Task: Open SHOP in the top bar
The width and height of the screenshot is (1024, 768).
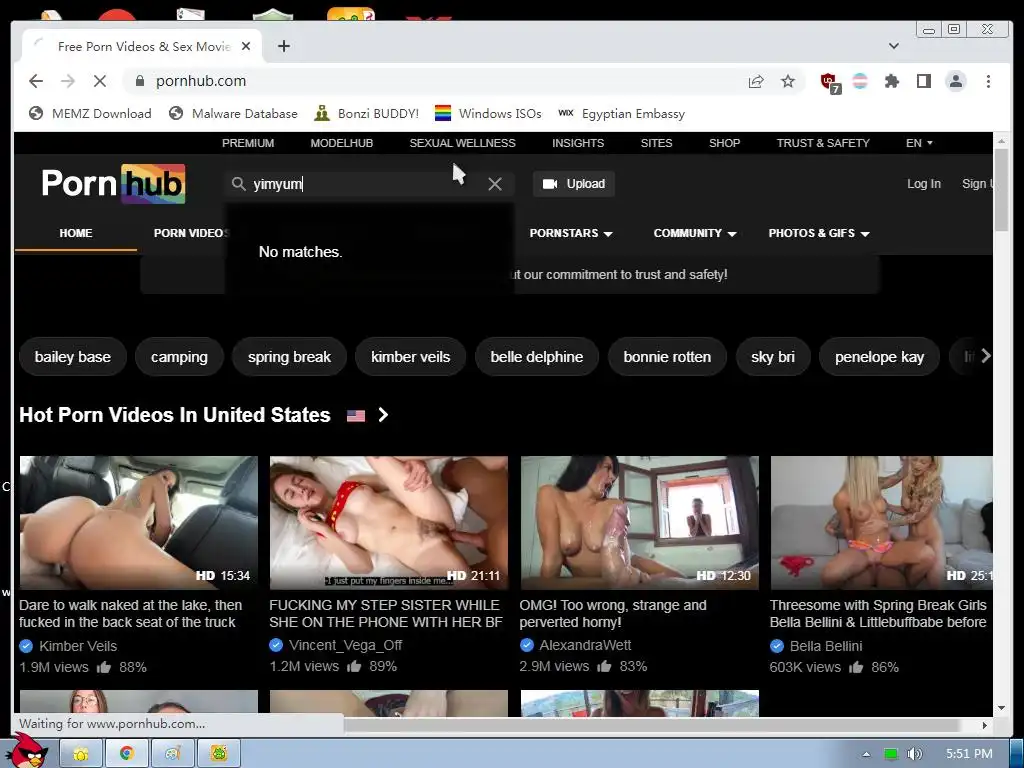Action: click(725, 143)
